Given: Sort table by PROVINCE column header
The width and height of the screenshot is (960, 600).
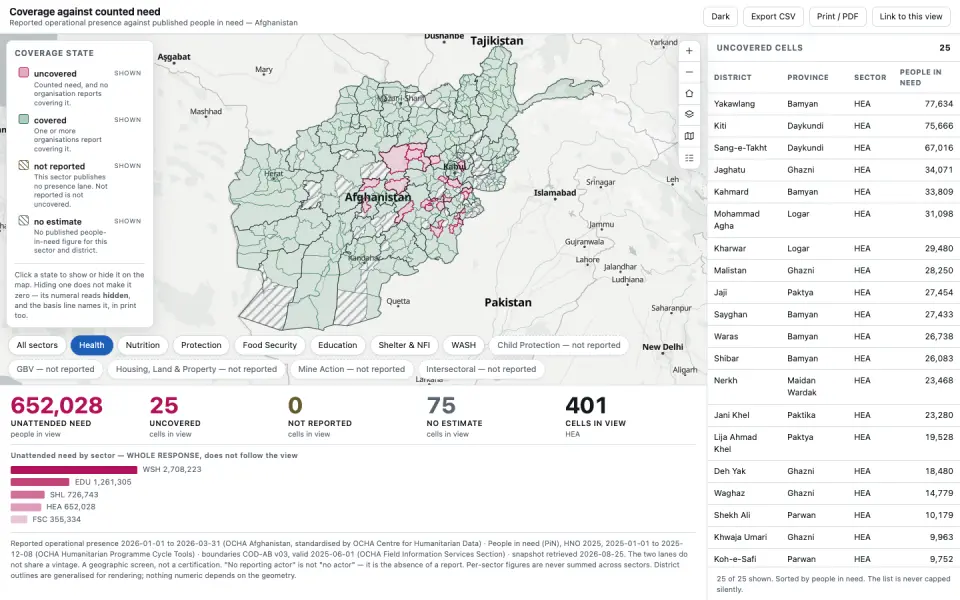Looking at the screenshot, I should pyautogui.click(x=808, y=78).
